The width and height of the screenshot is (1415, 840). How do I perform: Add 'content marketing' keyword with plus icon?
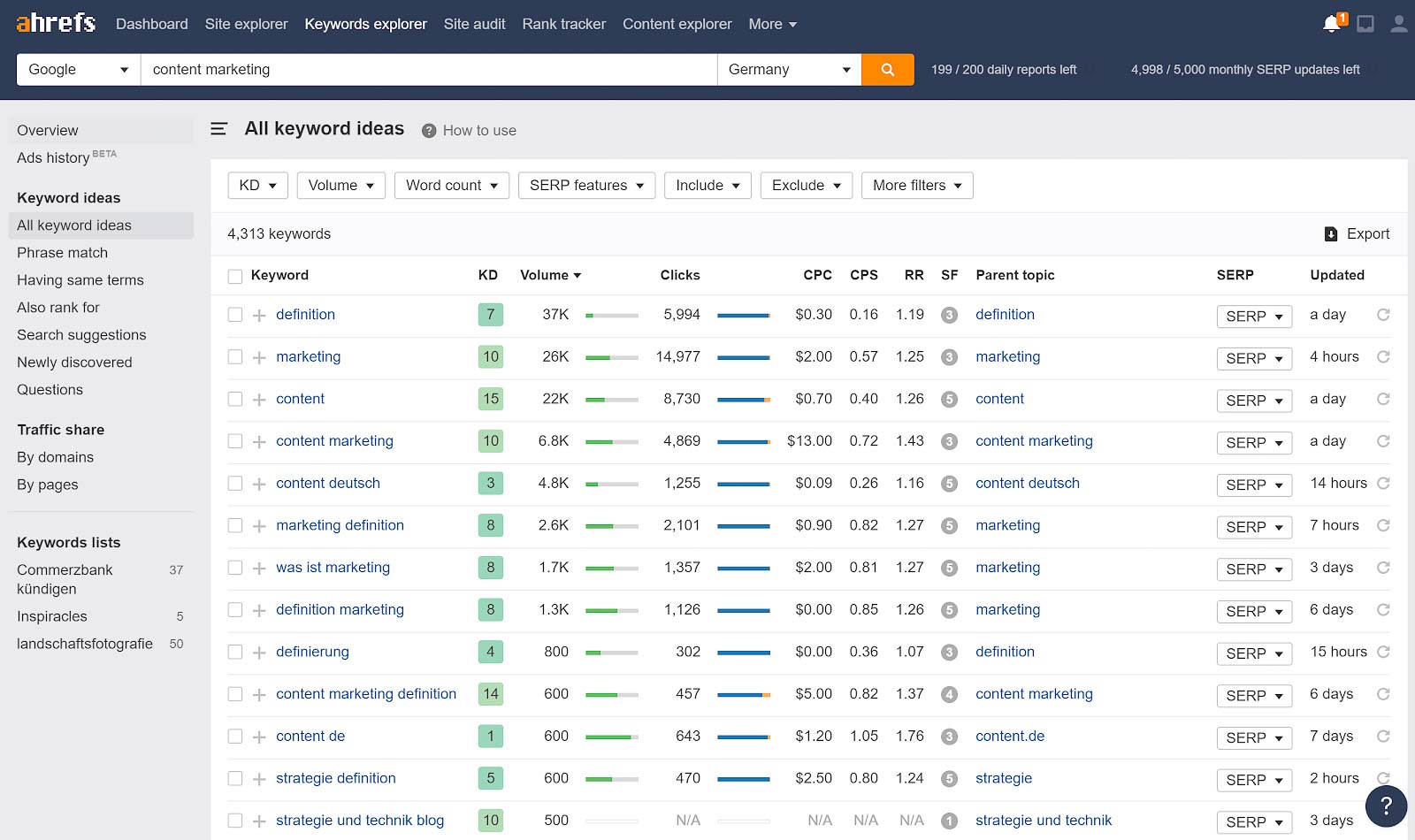tap(259, 442)
